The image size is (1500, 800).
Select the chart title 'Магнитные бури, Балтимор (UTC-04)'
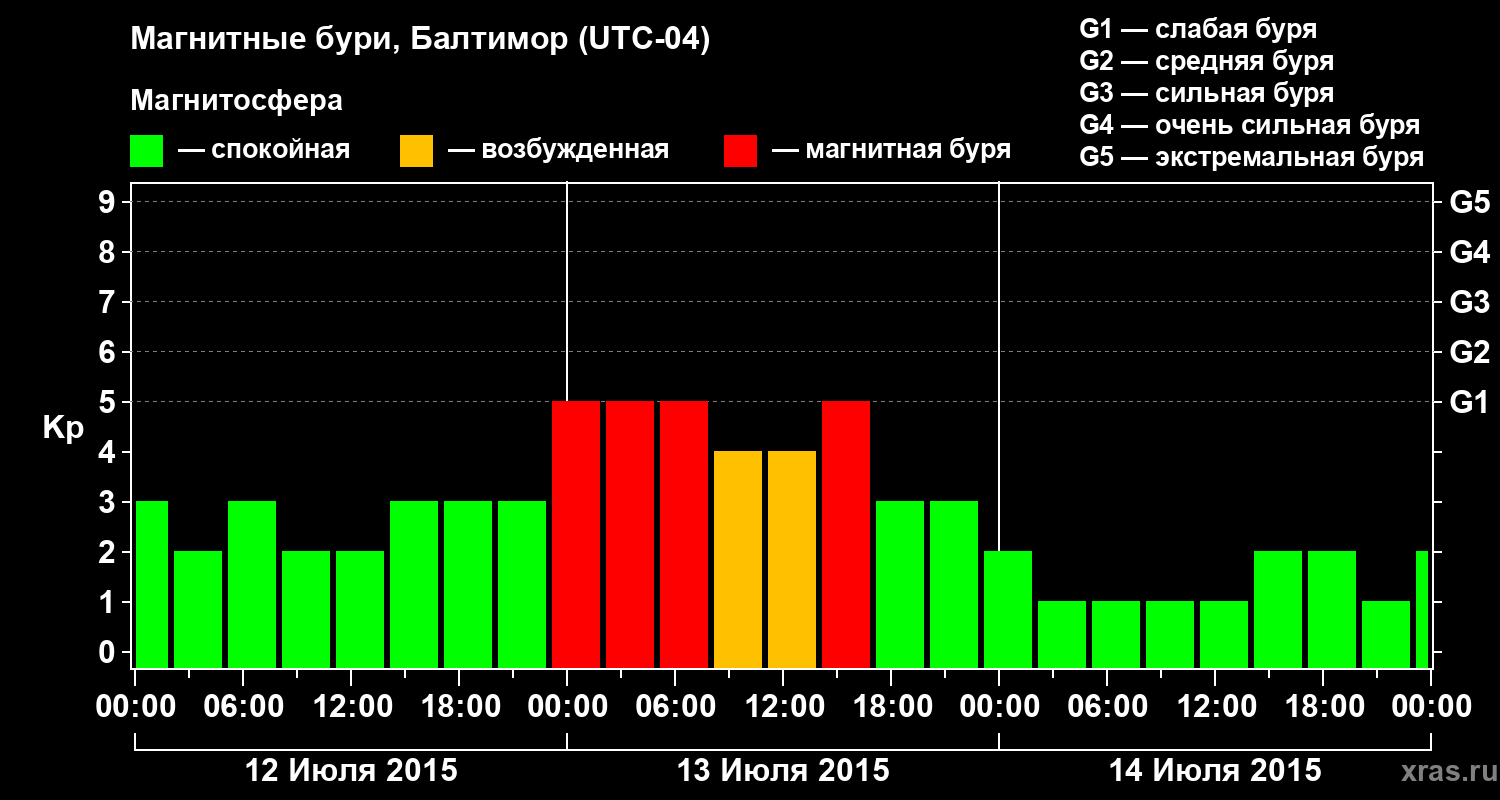point(420,41)
